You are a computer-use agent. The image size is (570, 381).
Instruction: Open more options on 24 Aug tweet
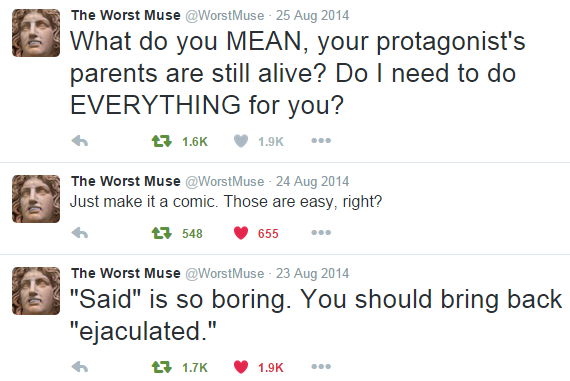pos(321,233)
